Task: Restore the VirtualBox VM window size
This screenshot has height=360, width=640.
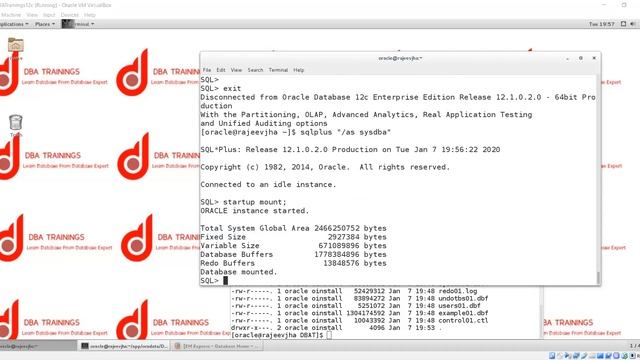Action: [x=624, y=5]
